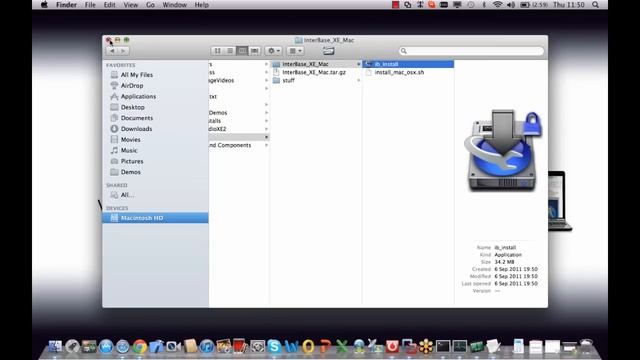Open the Apple menu
The image size is (640, 360).
point(44,5)
